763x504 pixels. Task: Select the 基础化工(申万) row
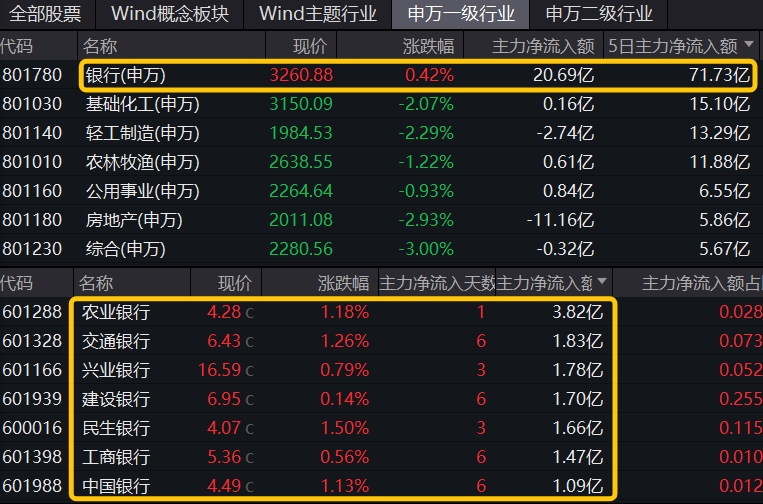point(382,104)
